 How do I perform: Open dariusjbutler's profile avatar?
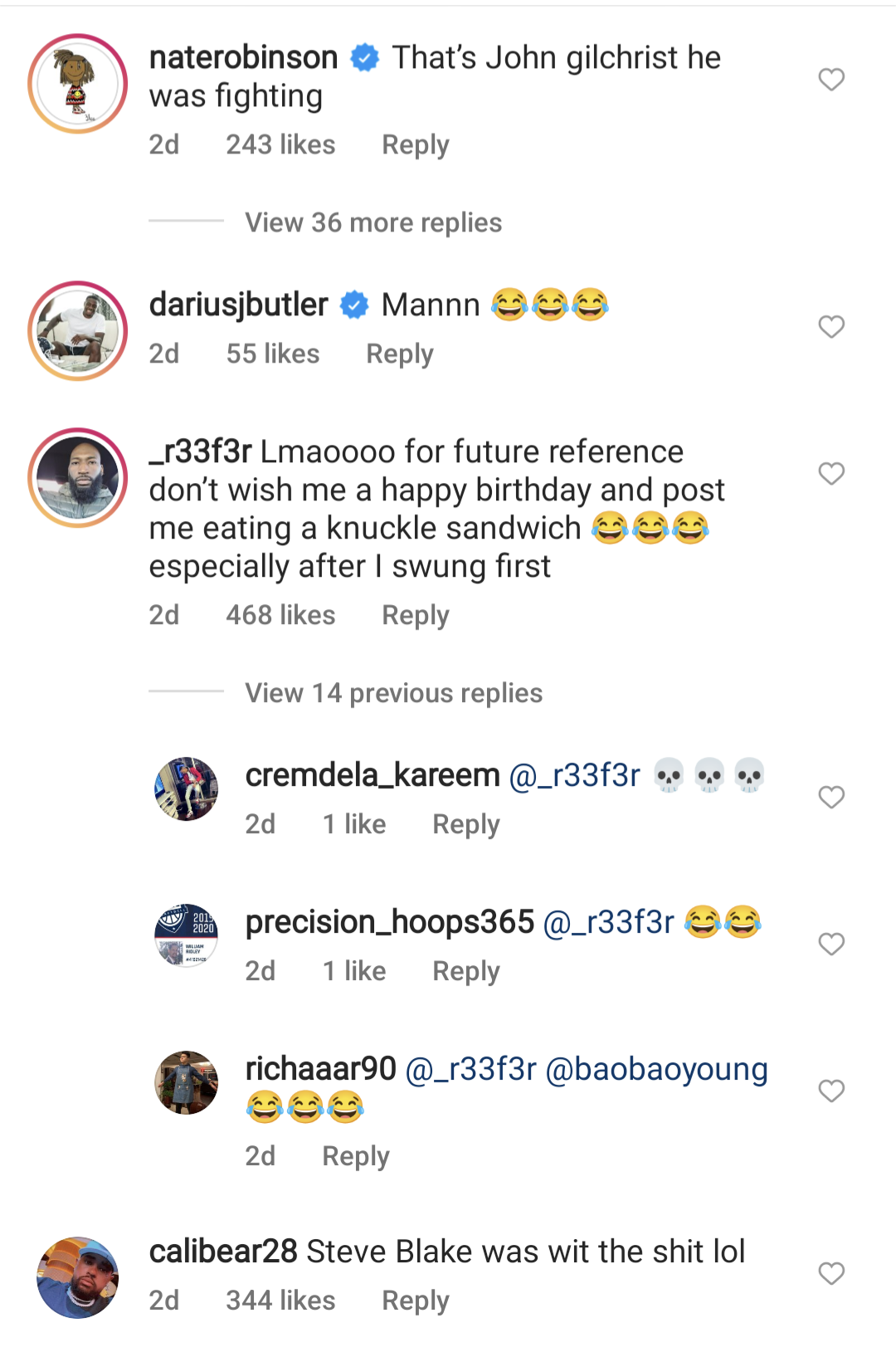[78, 331]
